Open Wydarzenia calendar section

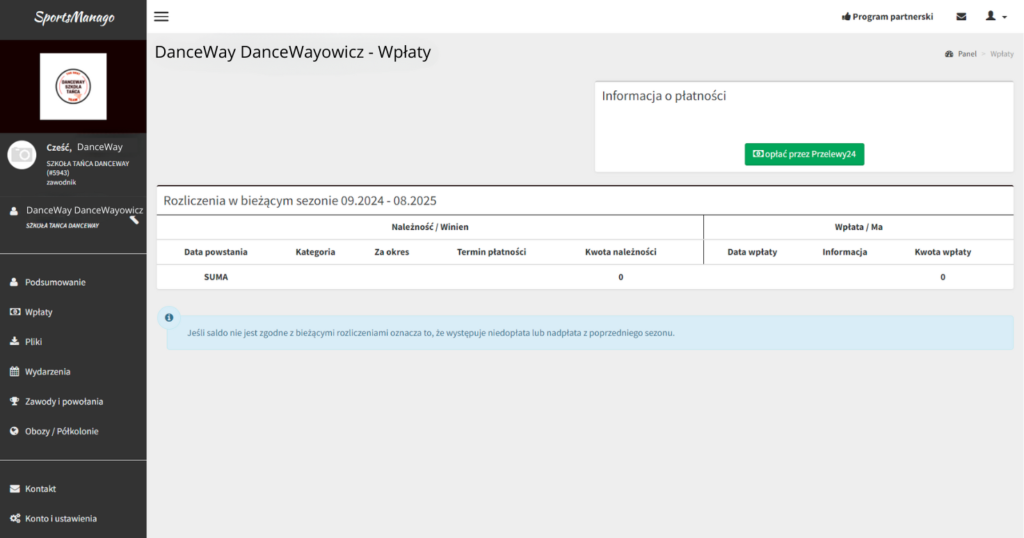coord(47,372)
